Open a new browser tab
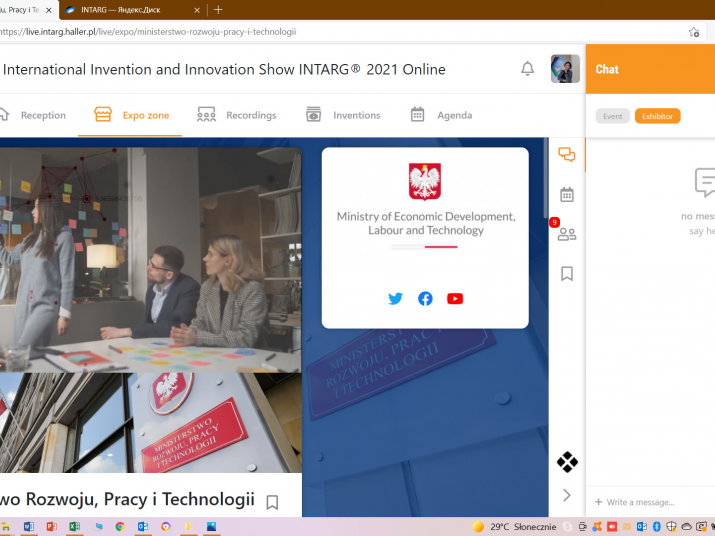This screenshot has height=536, width=715. (x=218, y=9)
